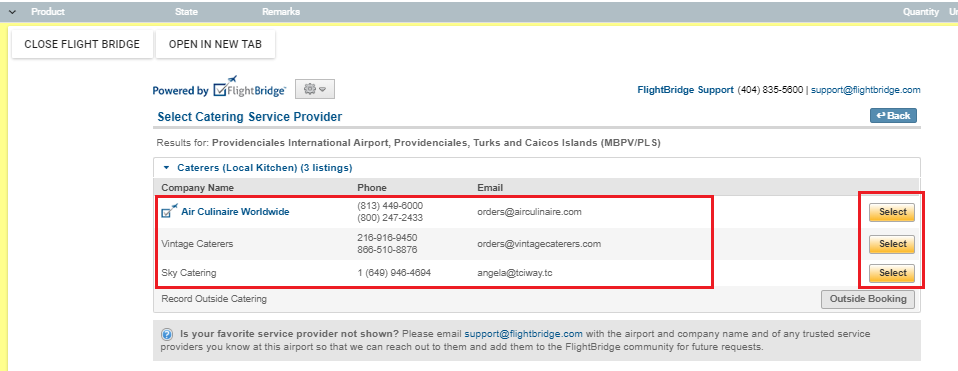Choose Select for Vintage Caterers
The image size is (958, 371).
[892, 244]
